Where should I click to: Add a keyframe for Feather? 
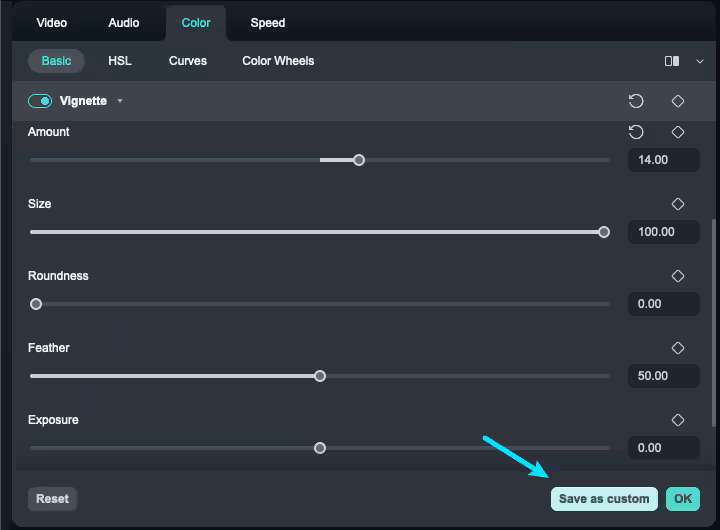[678, 348]
